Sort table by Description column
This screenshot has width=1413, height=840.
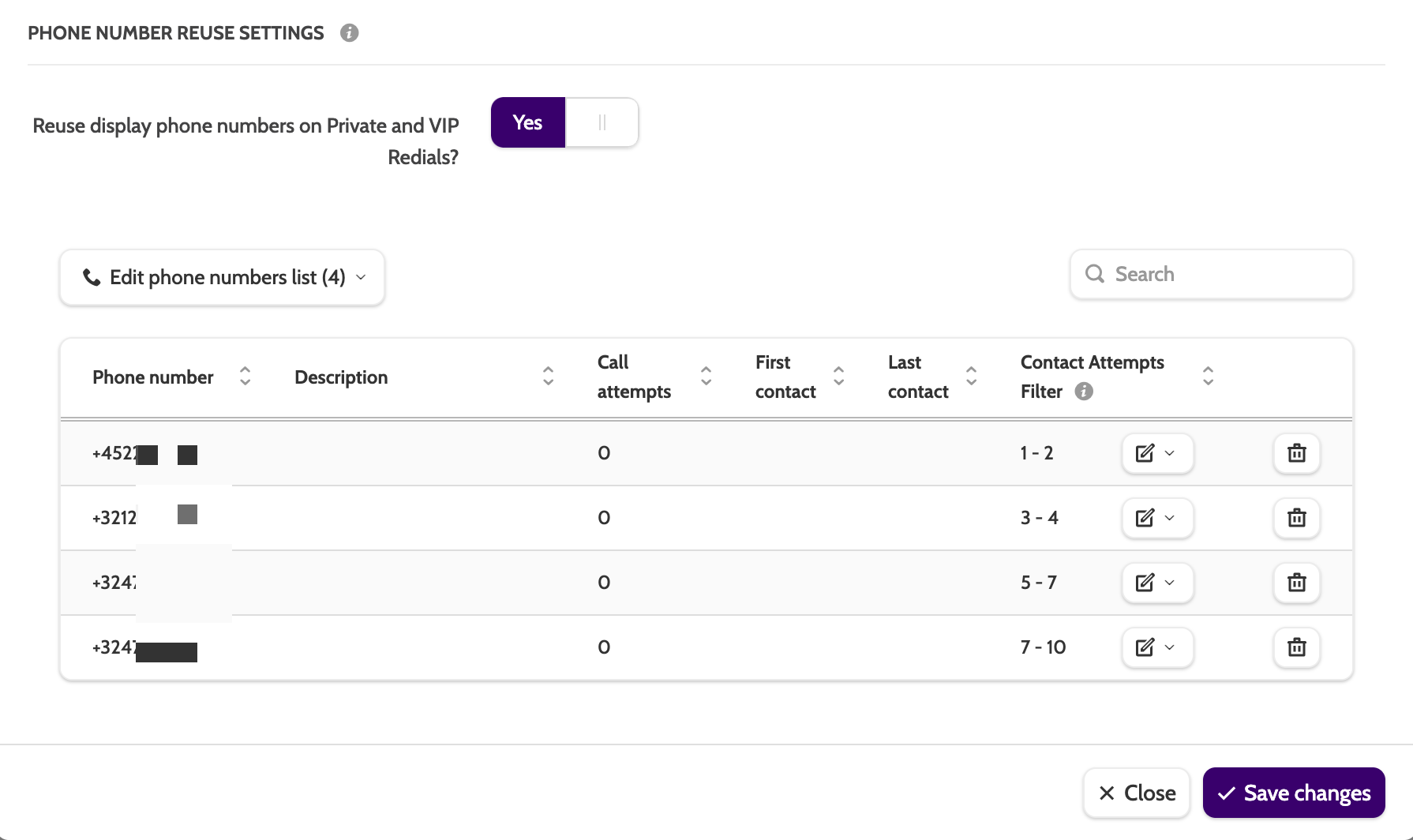pyautogui.click(x=548, y=377)
